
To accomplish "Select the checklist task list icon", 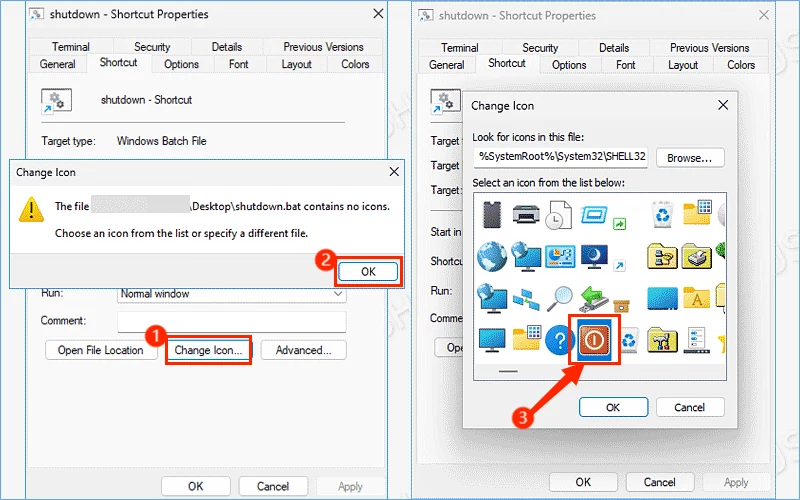I will (x=696, y=340).
